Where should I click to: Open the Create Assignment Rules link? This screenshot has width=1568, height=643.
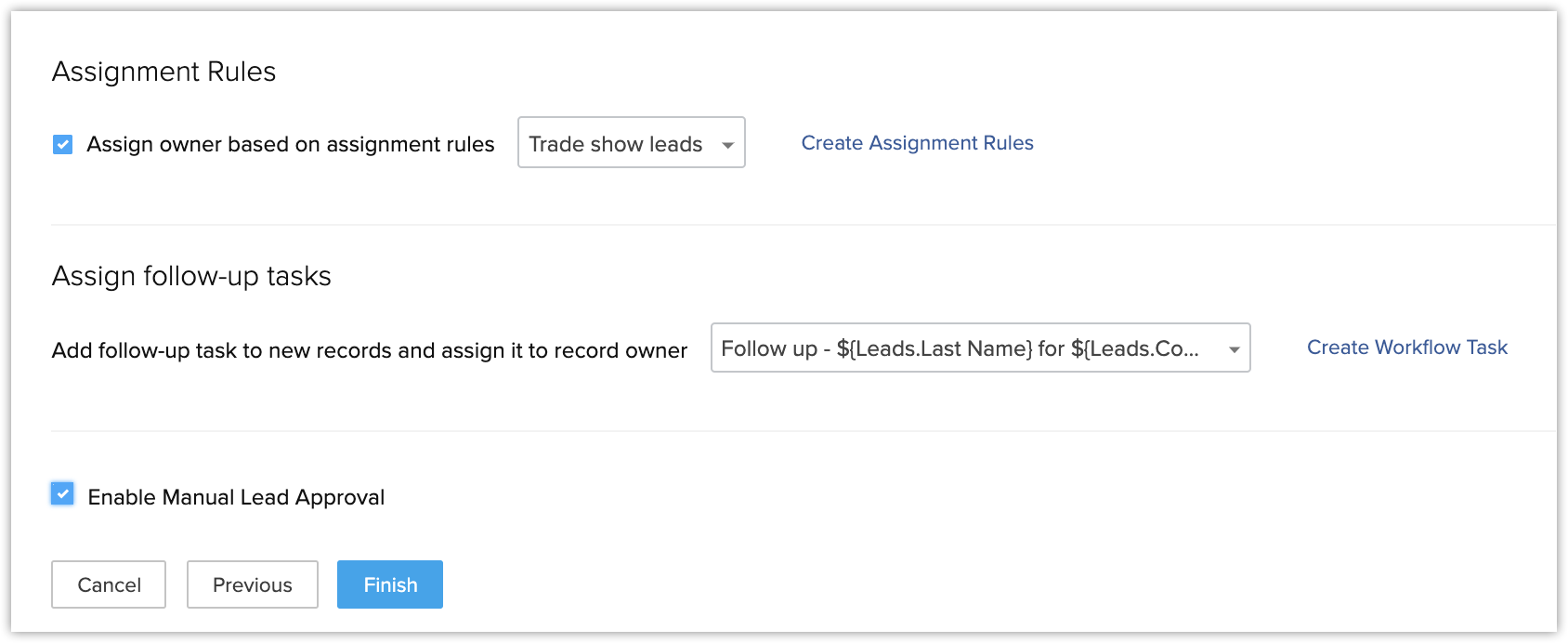point(917,143)
